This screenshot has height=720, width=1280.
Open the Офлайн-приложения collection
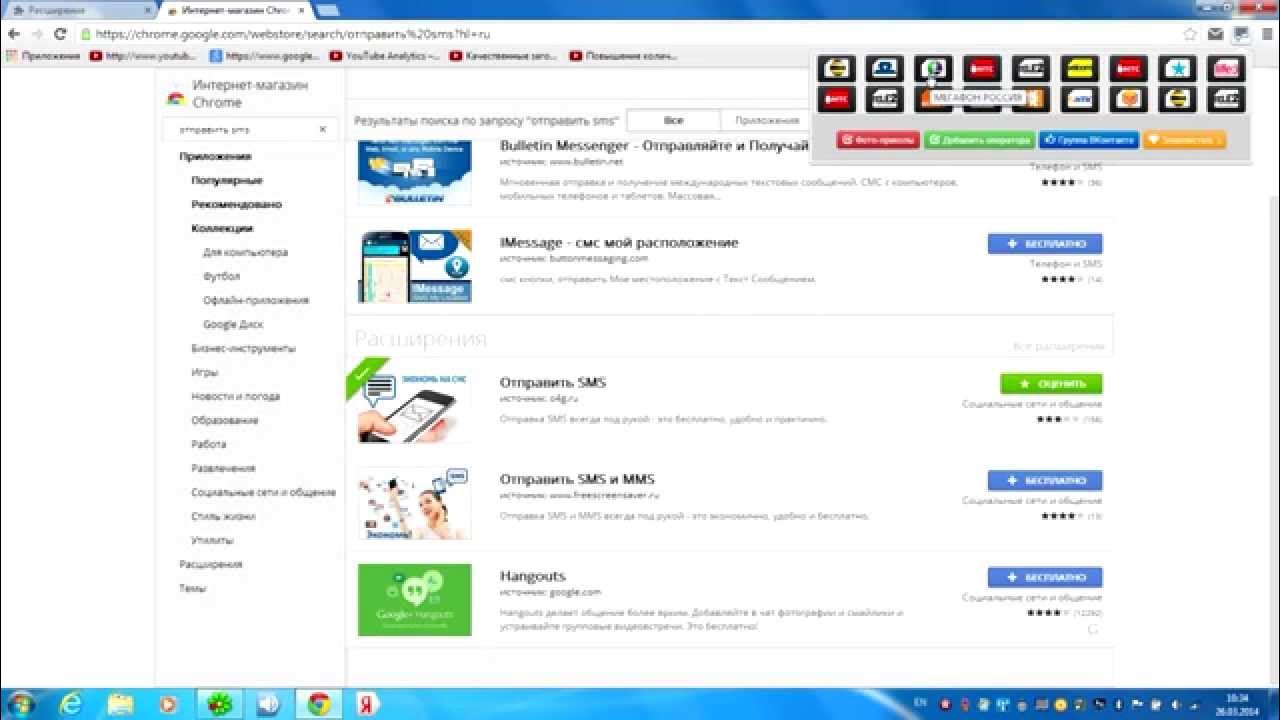256,300
